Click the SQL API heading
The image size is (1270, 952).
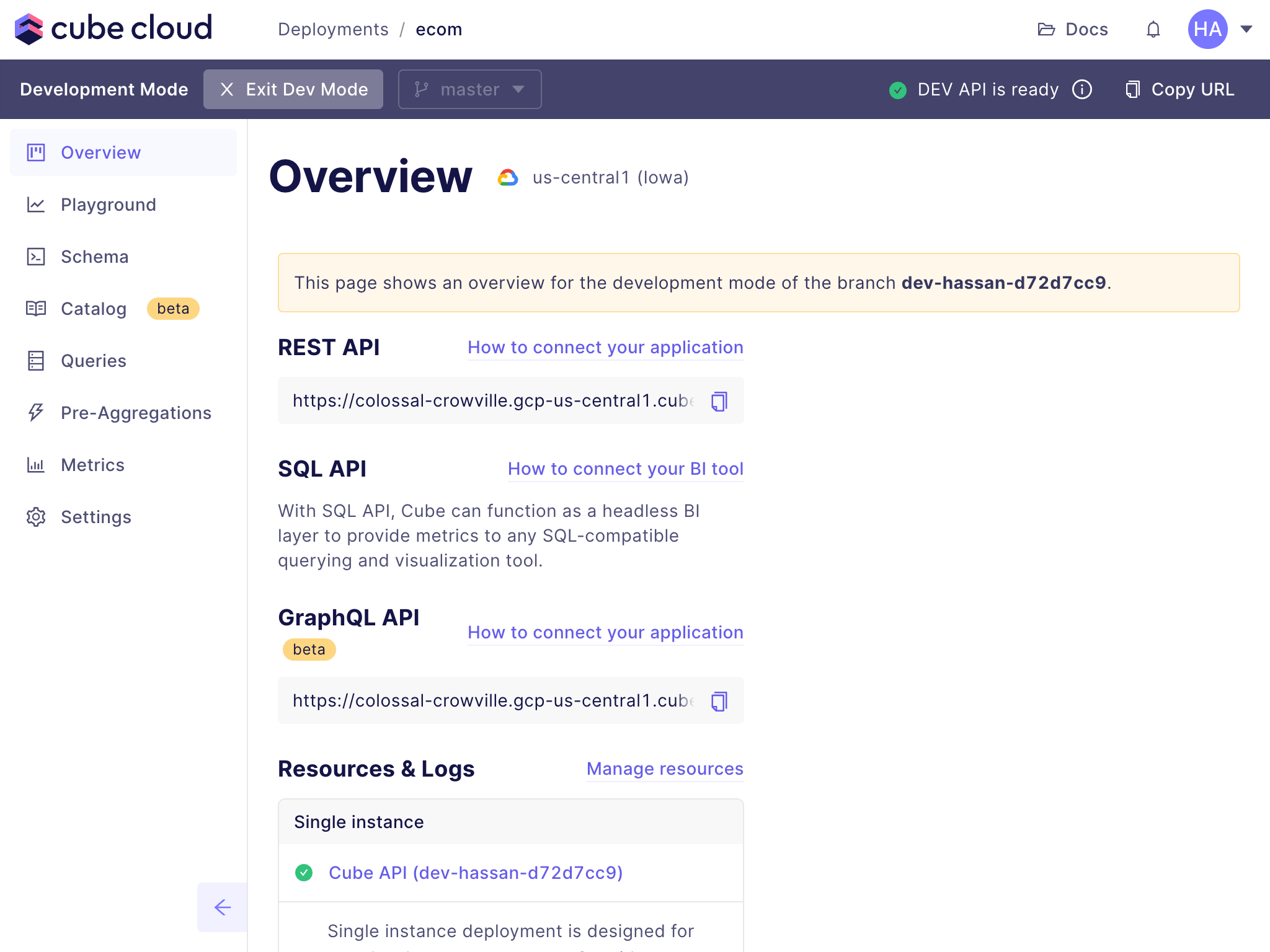tap(322, 469)
